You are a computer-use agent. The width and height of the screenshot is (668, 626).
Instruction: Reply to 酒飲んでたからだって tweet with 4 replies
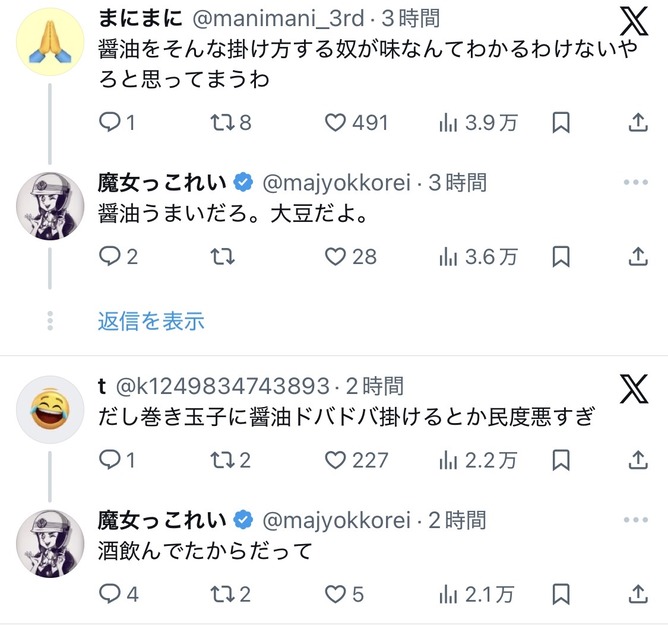pyautogui.click(x=110, y=594)
